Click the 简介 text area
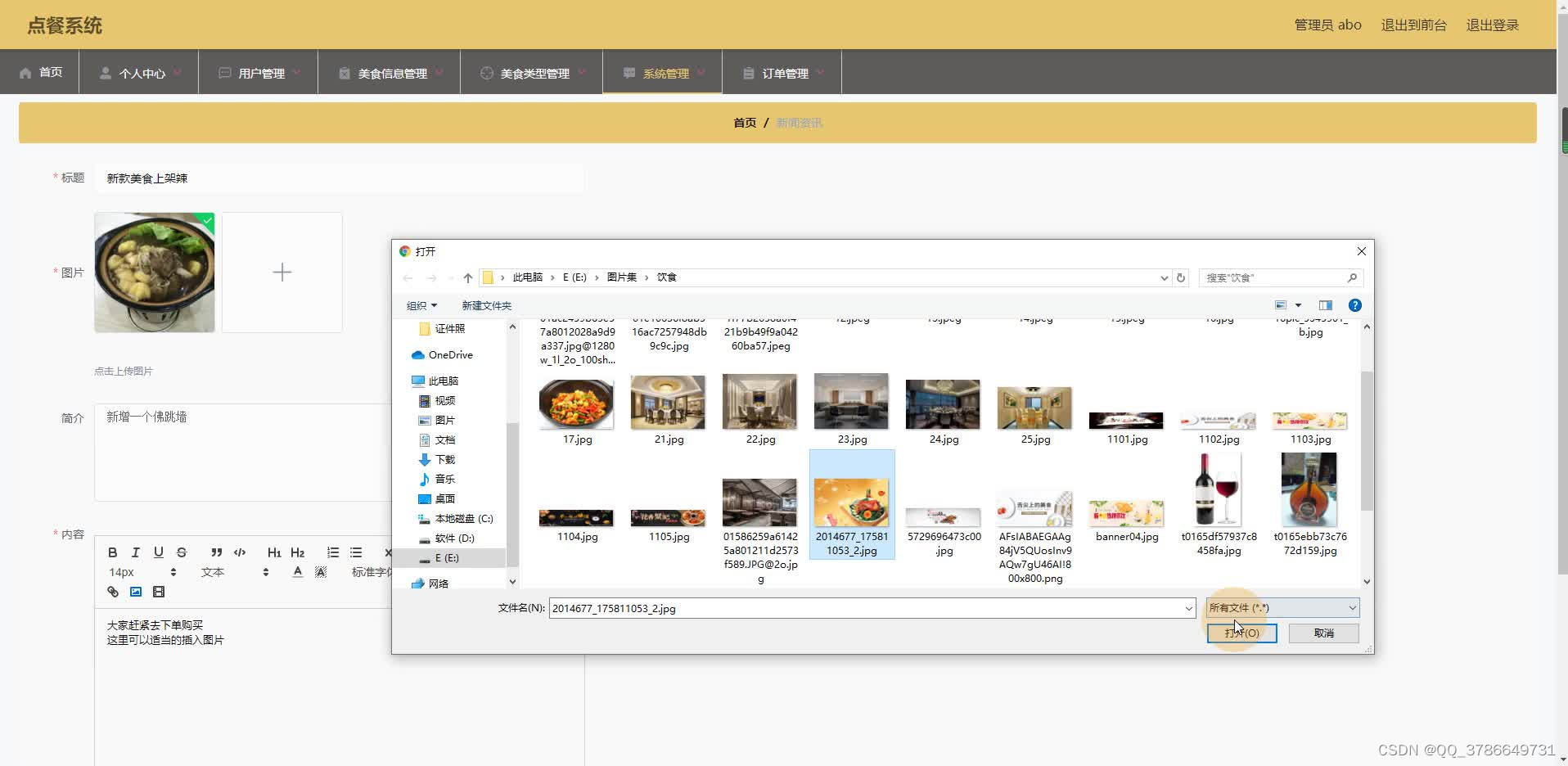Viewport: 1568px width, 766px height. [243, 452]
